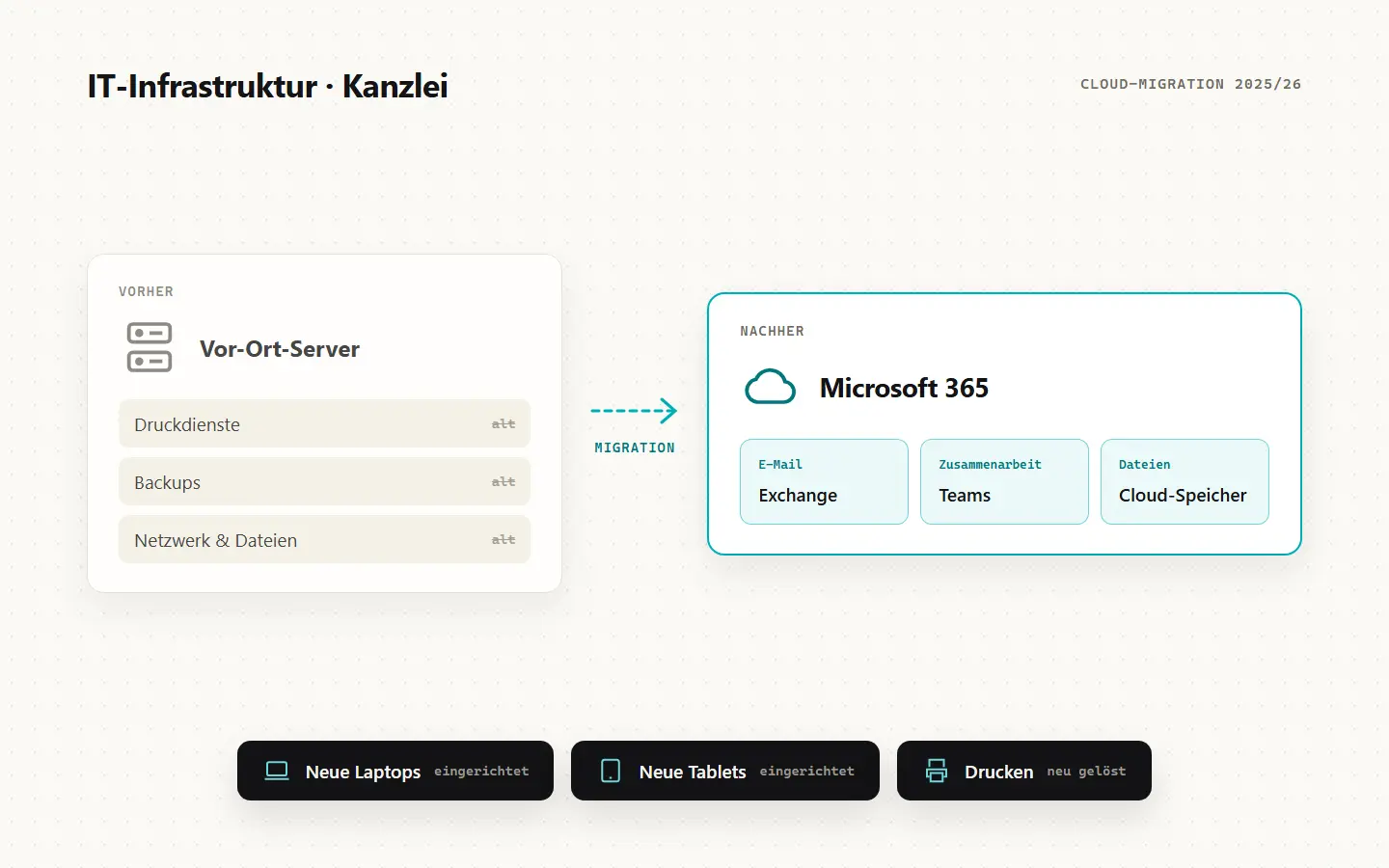Click the Vor-Ort-Server heading
Viewport: 1389px width, 868px height.
click(x=280, y=349)
